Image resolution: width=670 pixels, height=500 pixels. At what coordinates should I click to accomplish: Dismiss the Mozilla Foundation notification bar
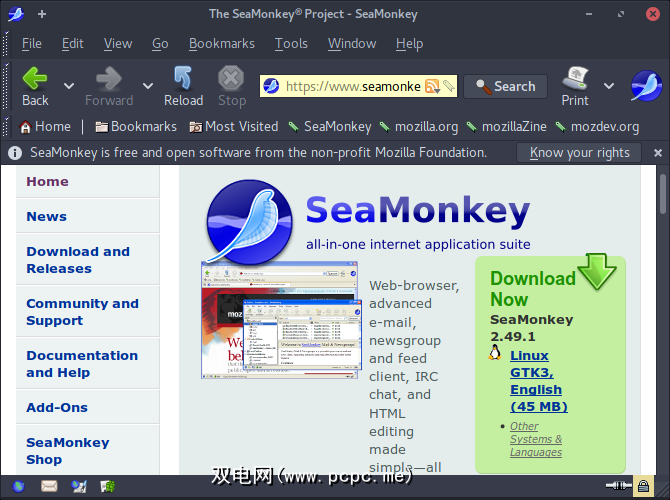(658, 153)
